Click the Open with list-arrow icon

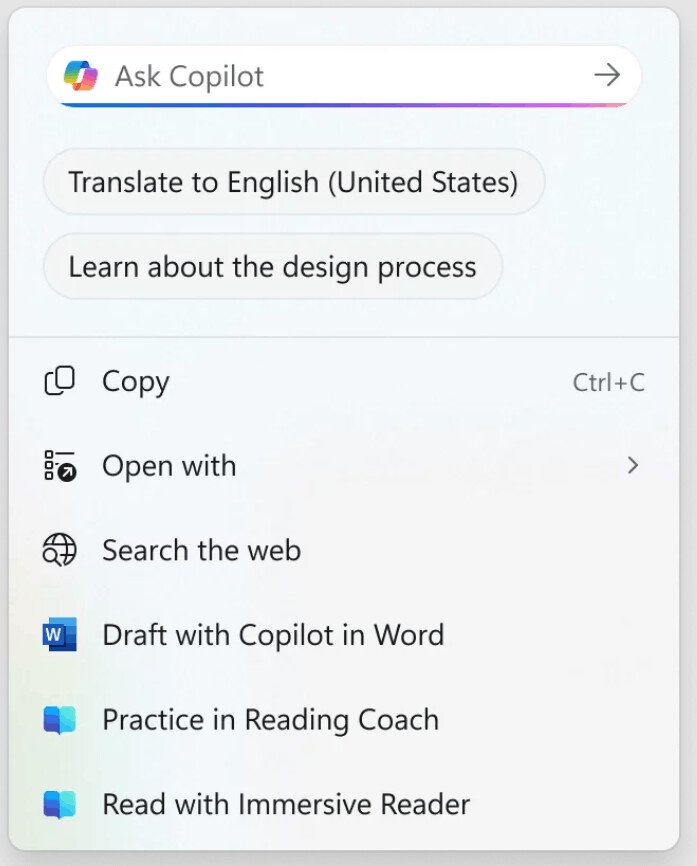[60, 466]
